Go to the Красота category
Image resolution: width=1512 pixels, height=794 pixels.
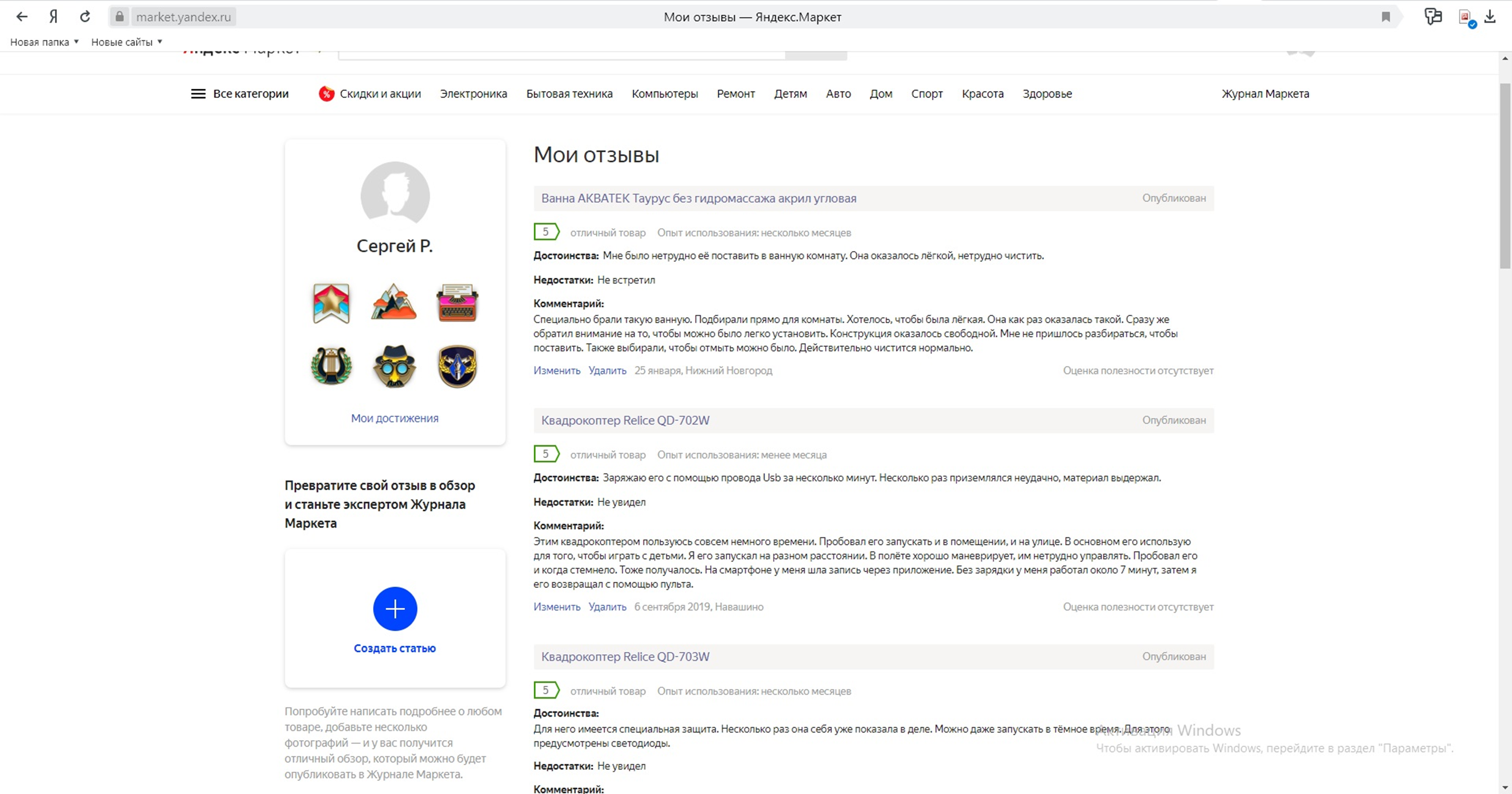coord(983,94)
